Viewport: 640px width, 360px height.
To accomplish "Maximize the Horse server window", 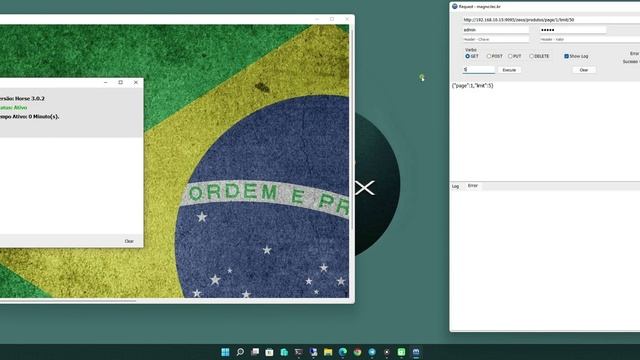I will [120, 82].
